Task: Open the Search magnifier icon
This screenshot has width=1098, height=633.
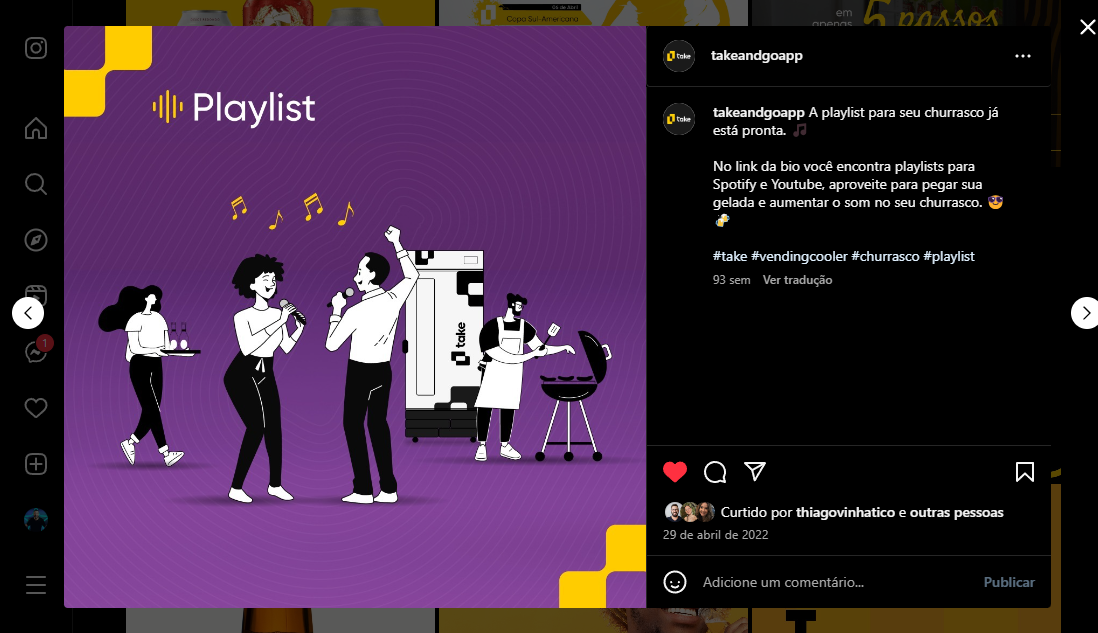Action: 36,184
